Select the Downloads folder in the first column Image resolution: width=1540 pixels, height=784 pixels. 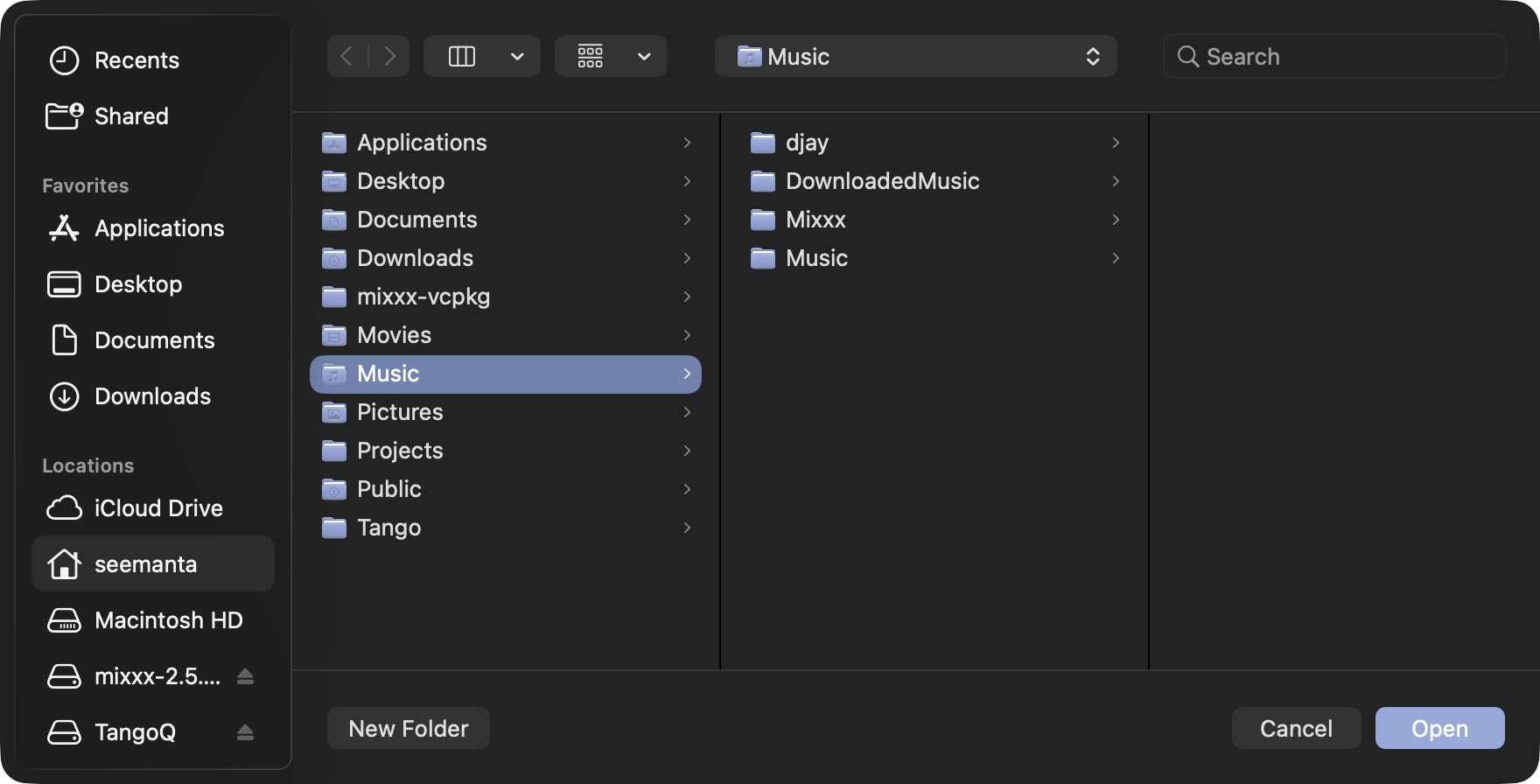(x=506, y=258)
